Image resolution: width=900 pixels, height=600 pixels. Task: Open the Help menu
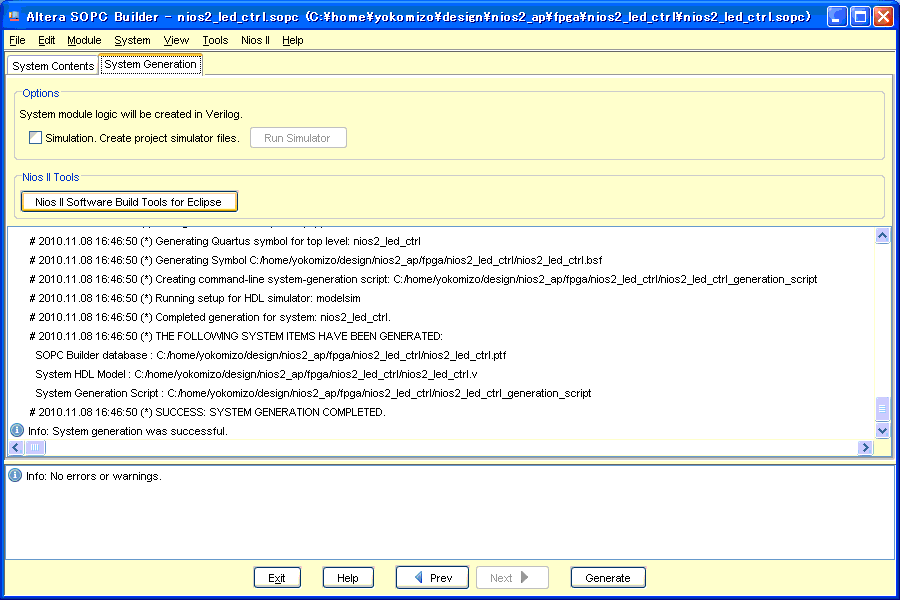[293, 40]
